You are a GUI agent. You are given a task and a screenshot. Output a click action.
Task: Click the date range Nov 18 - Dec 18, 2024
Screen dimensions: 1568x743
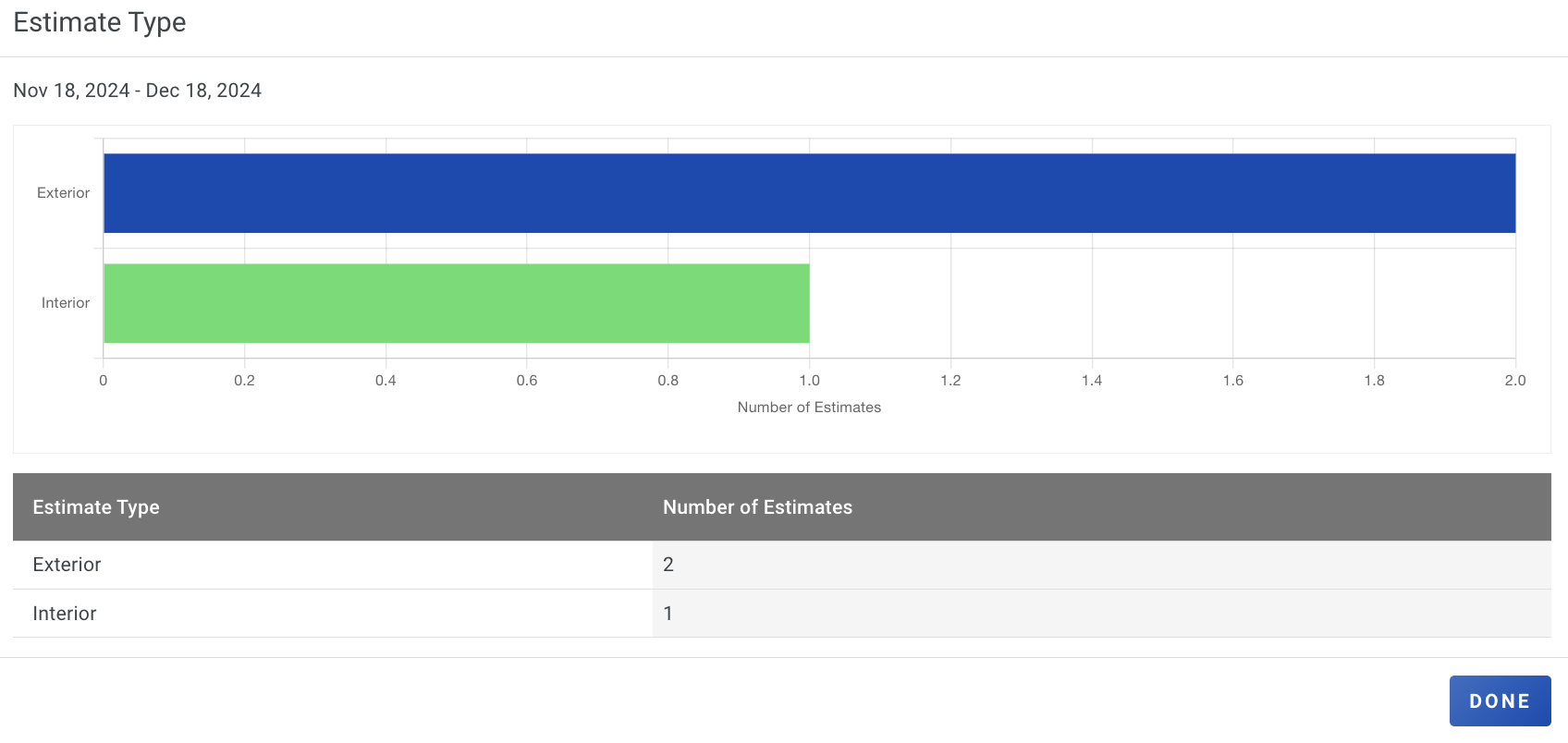tap(137, 91)
